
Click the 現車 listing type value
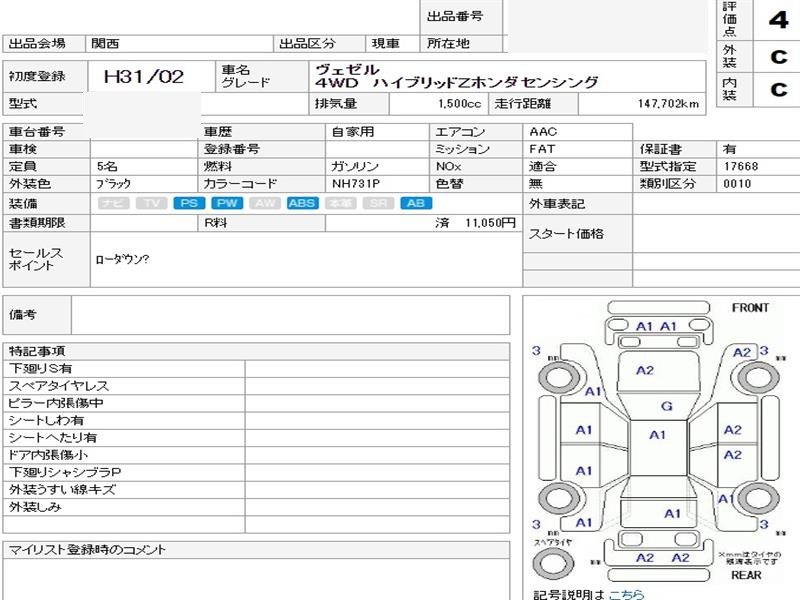click(385, 43)
